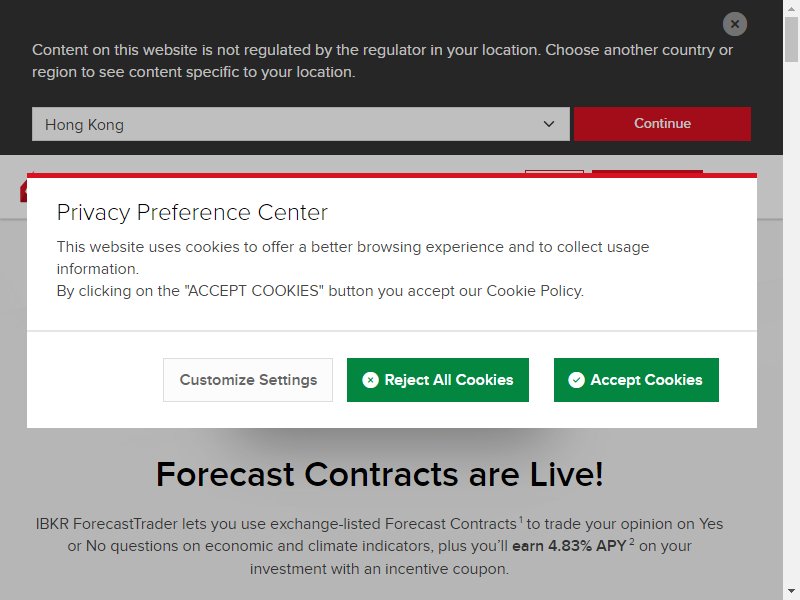Dismiss the location notice with the X icon
The image size is (800, 600).
(735, 24)
